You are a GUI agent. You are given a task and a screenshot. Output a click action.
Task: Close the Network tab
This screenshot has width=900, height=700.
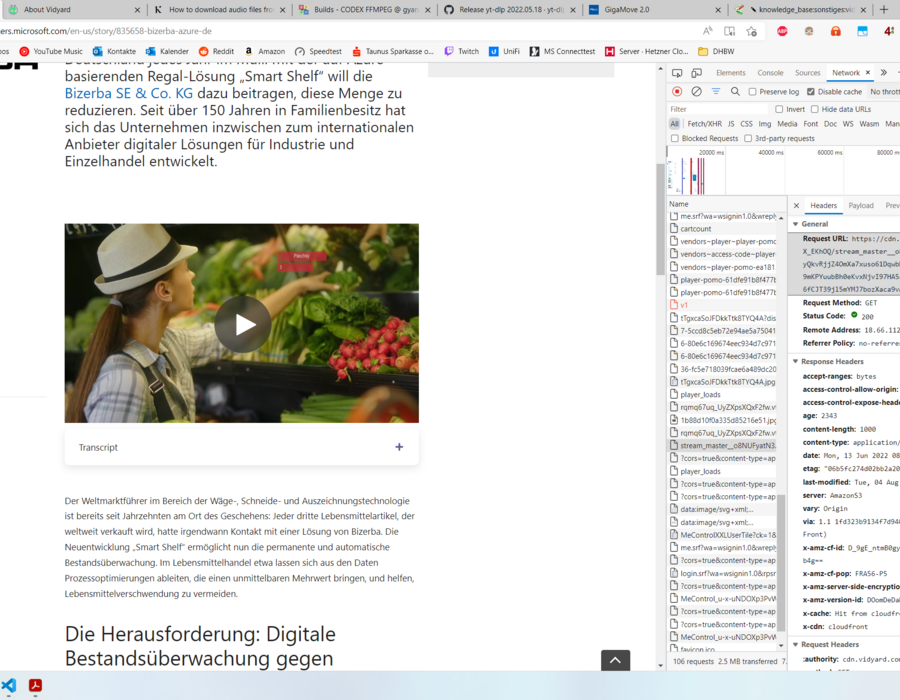click(868, 72)
